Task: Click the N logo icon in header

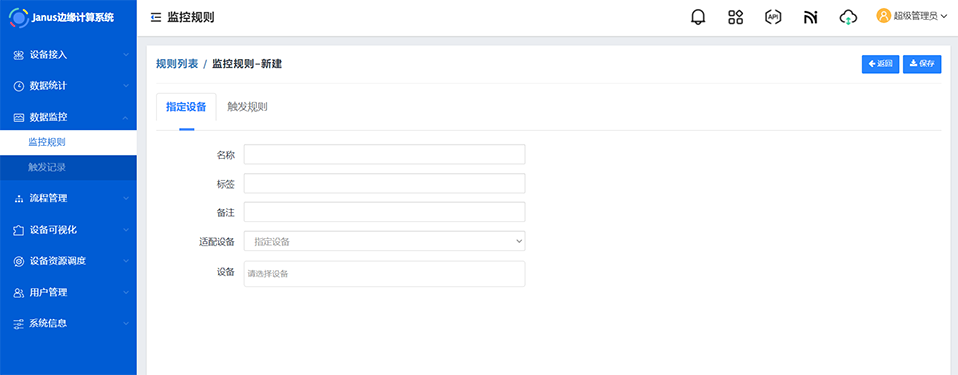Action: pos(811,18)
